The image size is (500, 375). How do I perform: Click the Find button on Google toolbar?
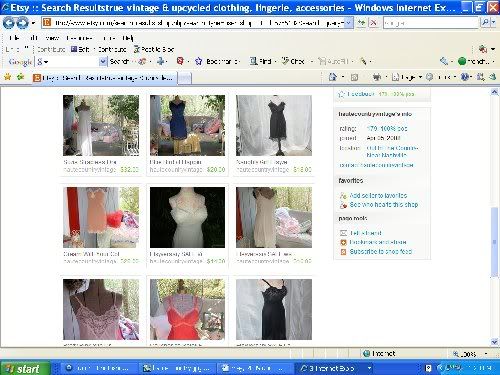click(x=261, y=61)
